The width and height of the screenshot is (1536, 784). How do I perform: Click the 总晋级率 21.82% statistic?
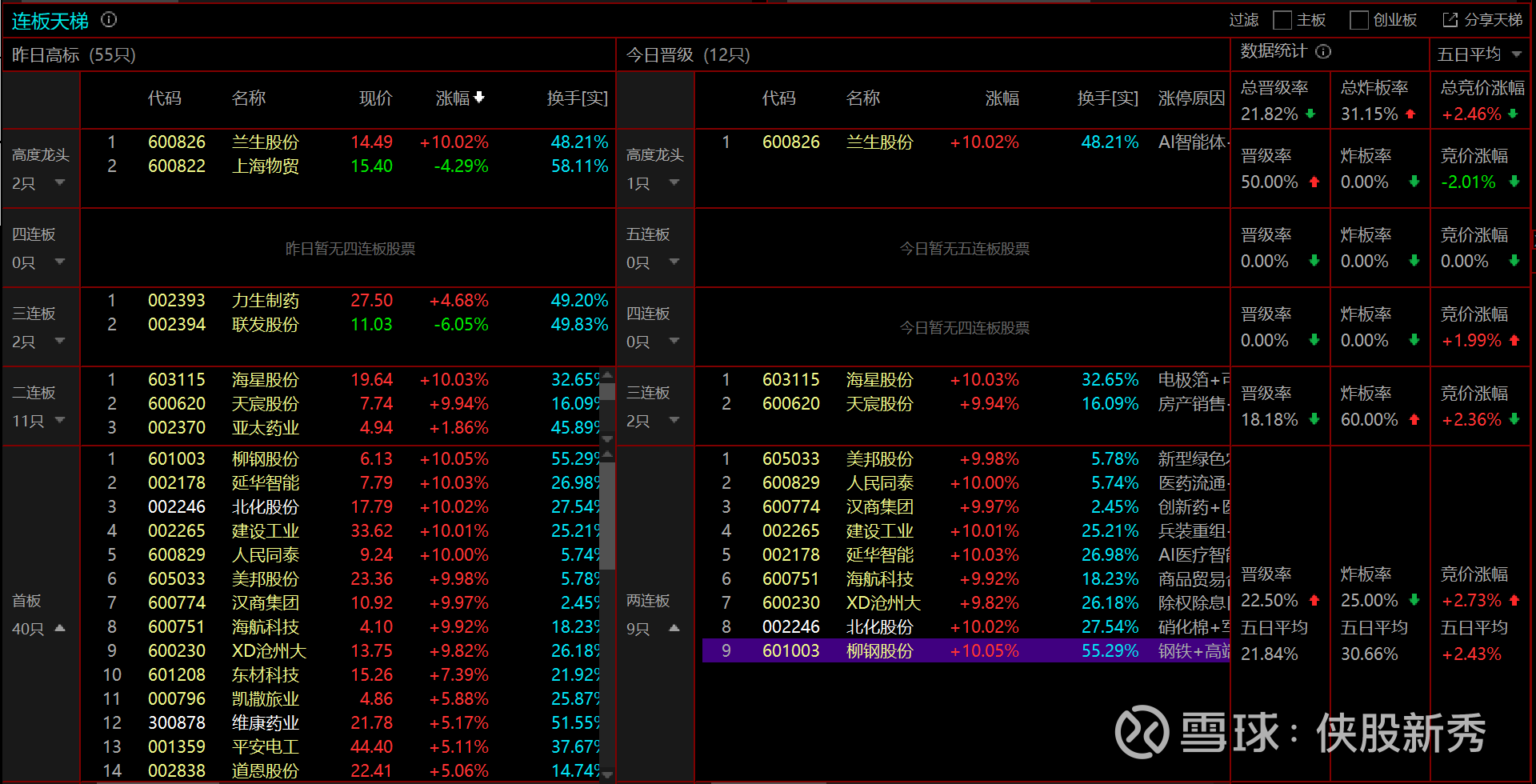pyautogui.click(x=1278, y=101)
